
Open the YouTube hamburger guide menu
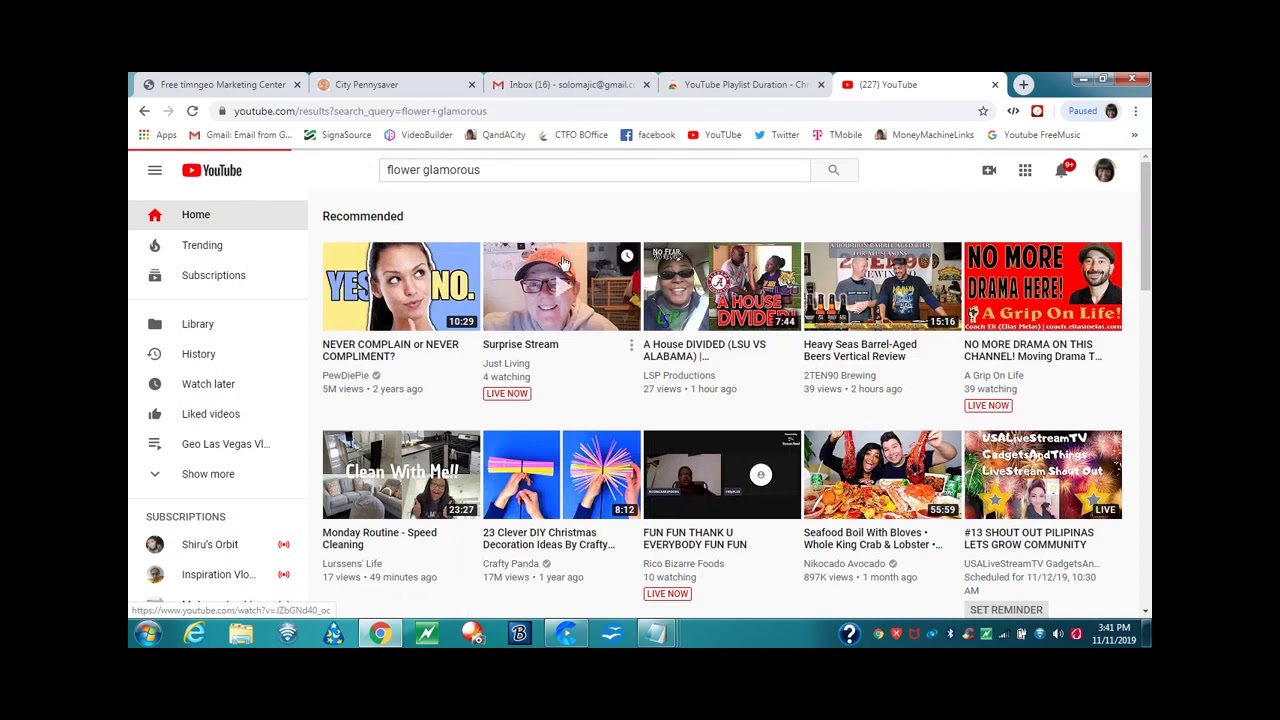pyautogui.click(x=155, y=170)
